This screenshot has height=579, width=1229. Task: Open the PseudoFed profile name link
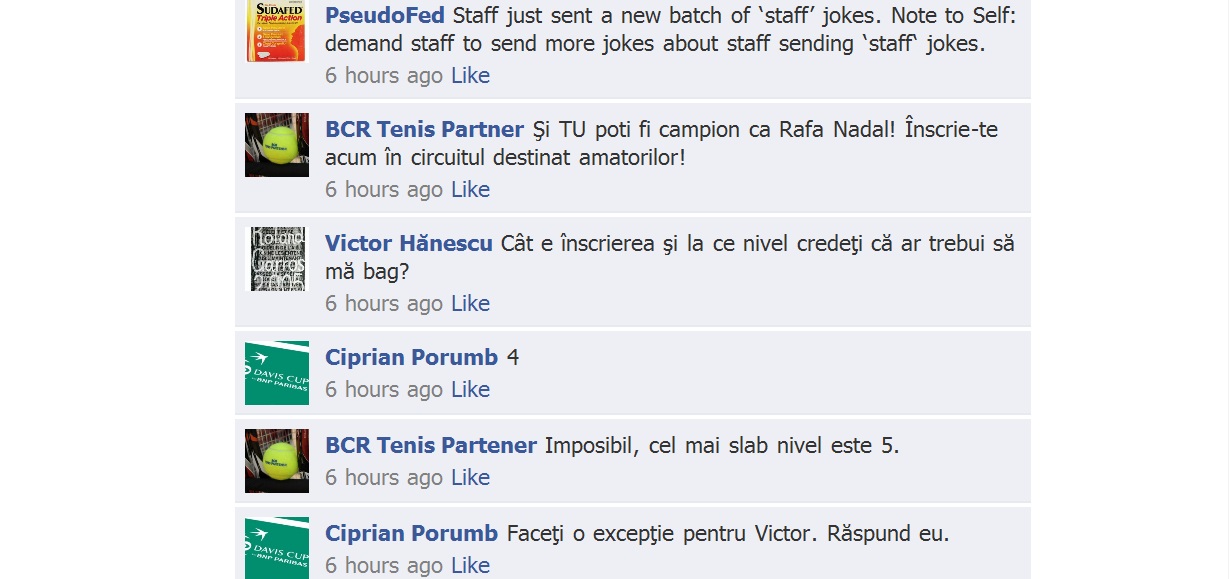[x=385, y=16]
